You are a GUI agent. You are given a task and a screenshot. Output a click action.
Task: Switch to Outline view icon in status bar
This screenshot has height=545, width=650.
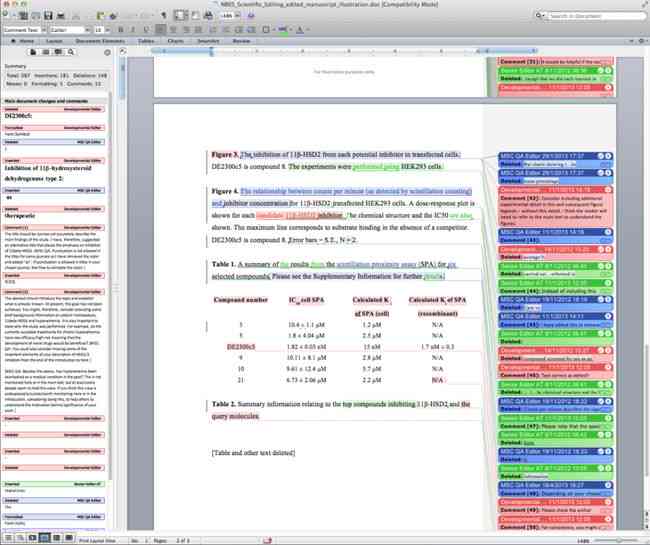tap(20, 538)
